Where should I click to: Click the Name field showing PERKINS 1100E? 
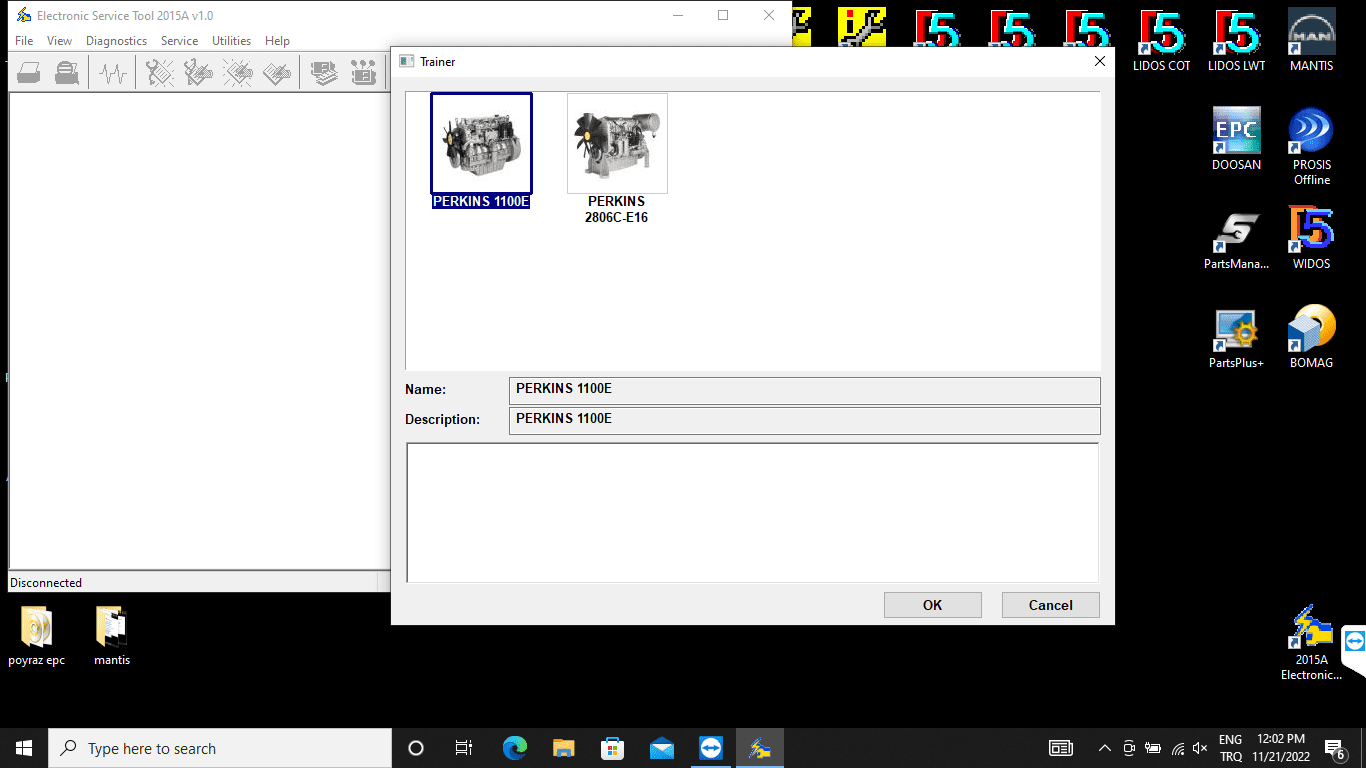(x=804, y=390)
